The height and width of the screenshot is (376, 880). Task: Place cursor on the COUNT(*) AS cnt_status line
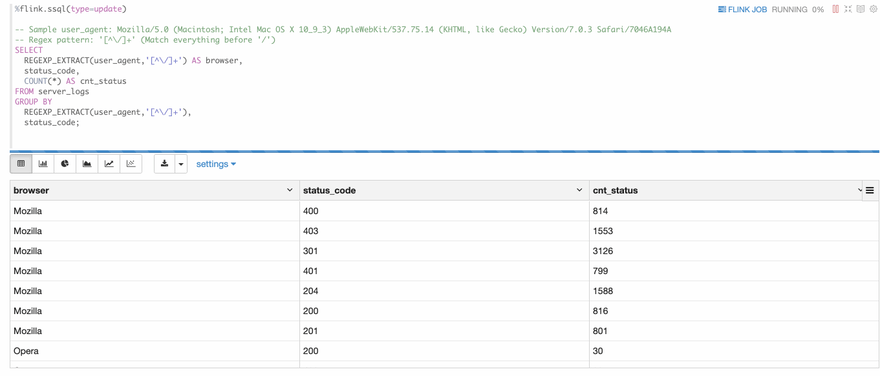click(75, 81)
